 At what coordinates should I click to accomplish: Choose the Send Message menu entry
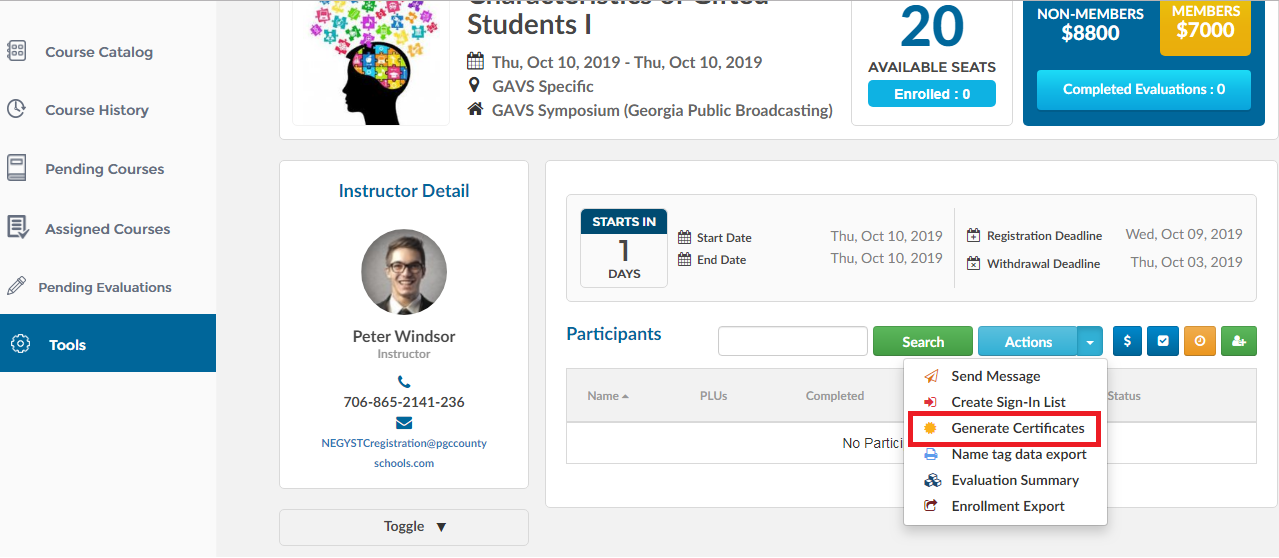tap(995, 376)
